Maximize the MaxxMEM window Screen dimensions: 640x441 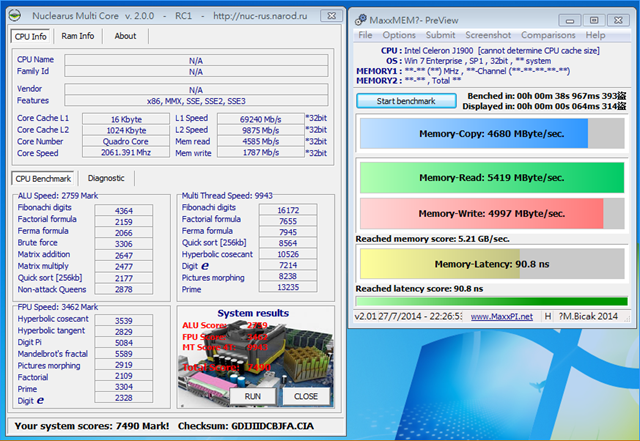[x=594, y=20]
